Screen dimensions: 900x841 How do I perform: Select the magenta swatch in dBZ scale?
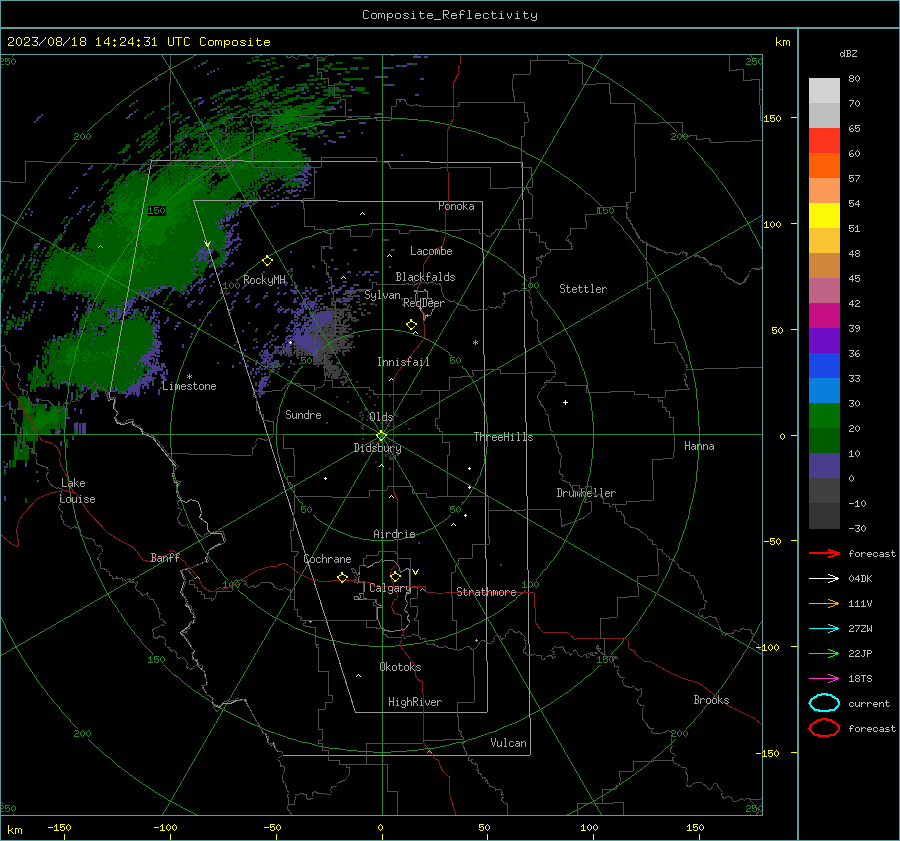pyautogui.click(x=824, y=316)
